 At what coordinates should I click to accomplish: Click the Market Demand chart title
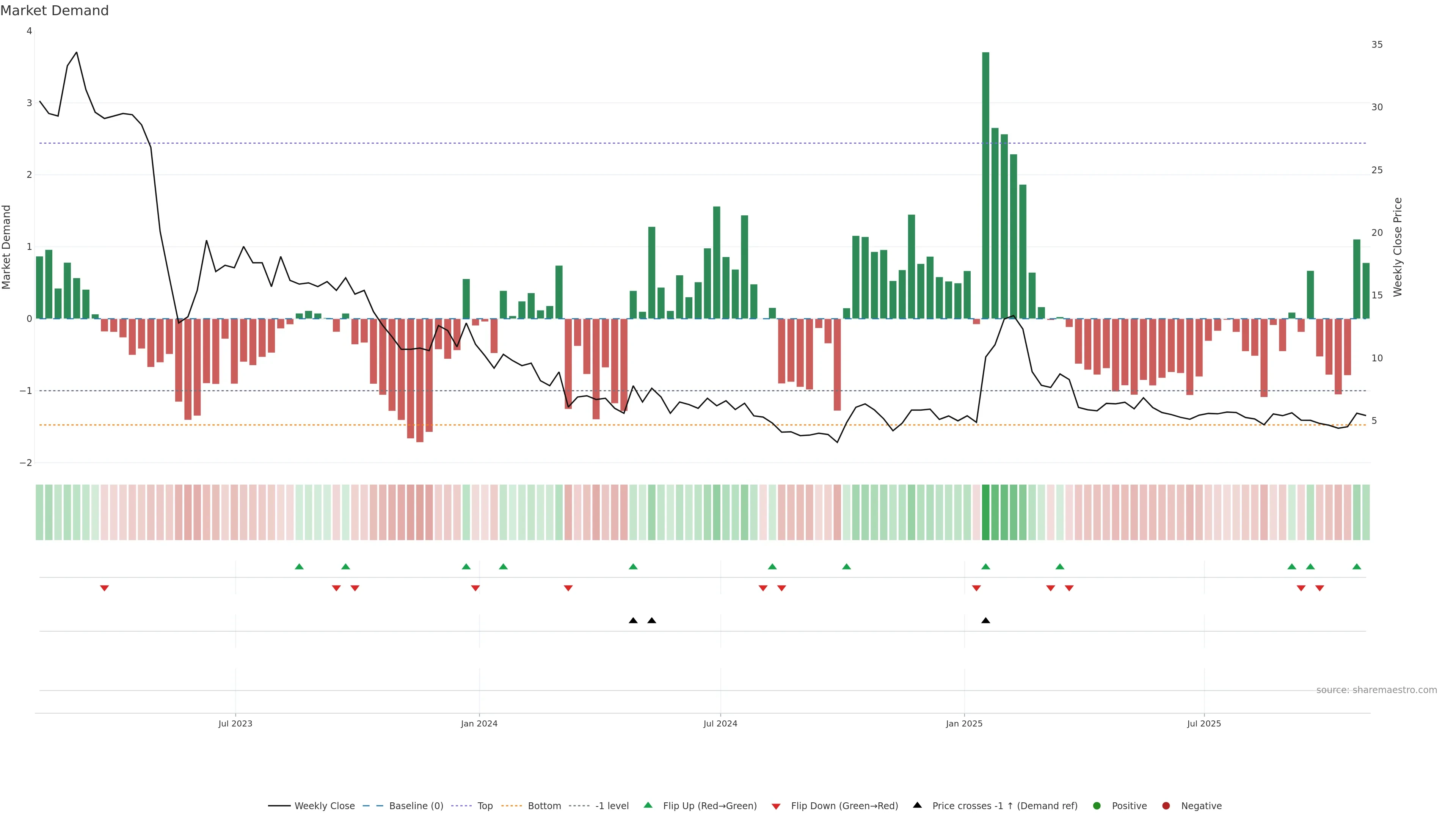pos(54,11)
